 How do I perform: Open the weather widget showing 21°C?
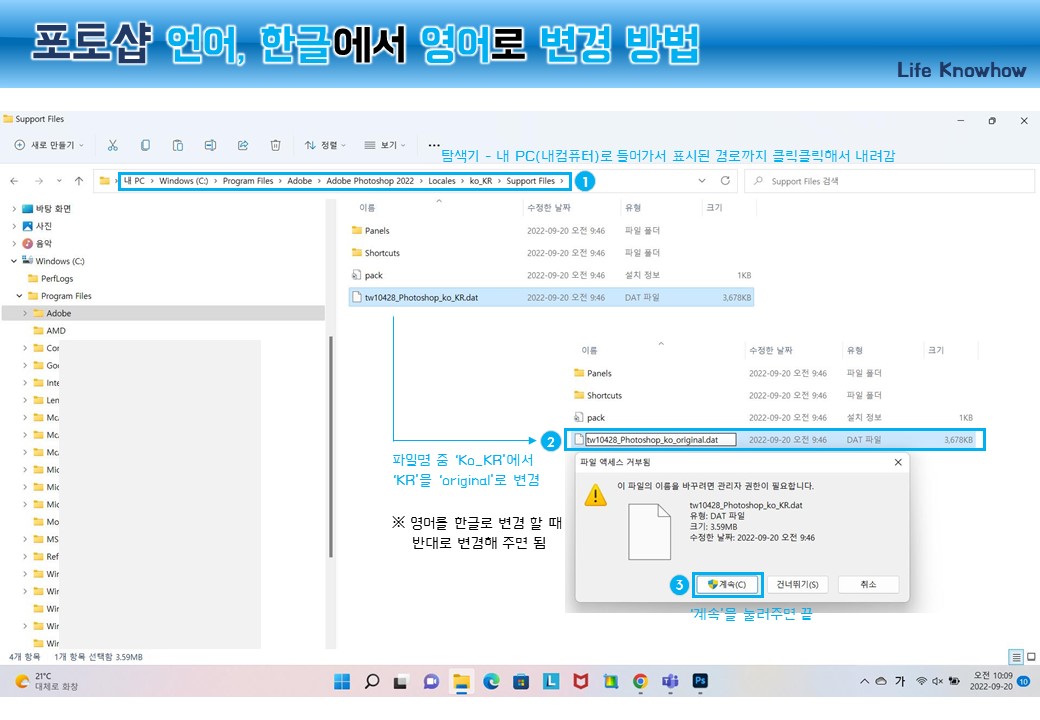pyautogui.click(x=46, y=682)
